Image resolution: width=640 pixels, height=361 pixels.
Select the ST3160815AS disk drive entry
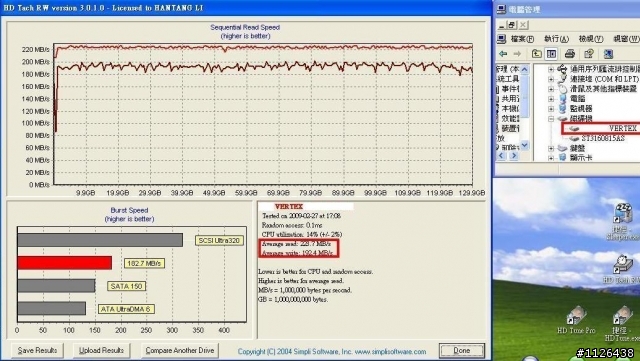pyautogui.click(x=603, y=138)
